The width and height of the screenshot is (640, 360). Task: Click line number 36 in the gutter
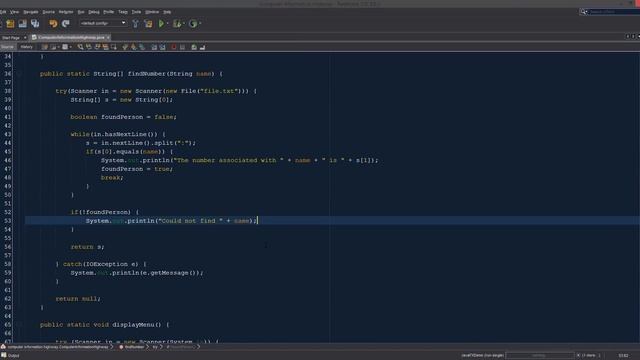[8, 74]
